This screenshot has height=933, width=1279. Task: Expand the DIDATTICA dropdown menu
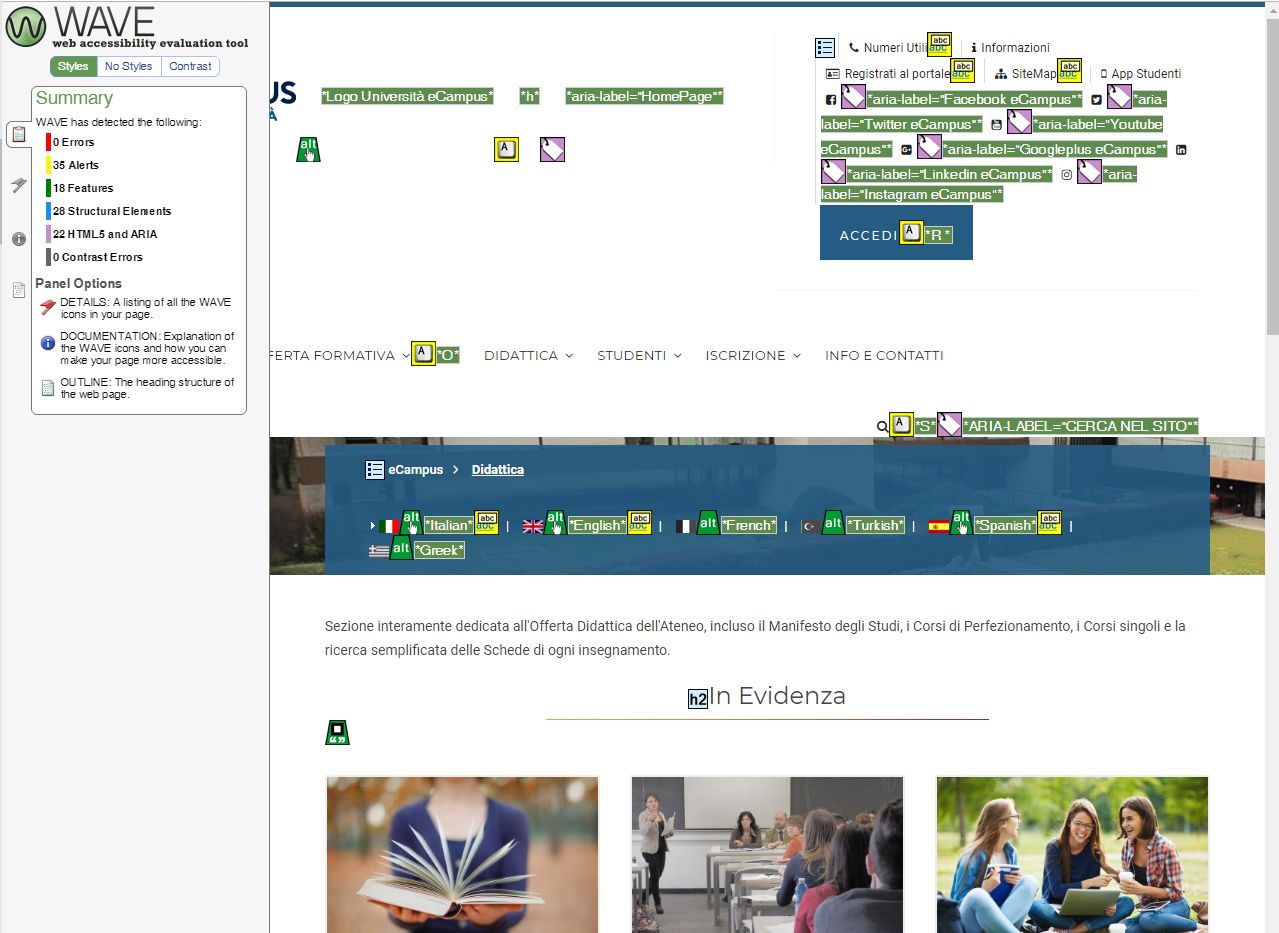point(528,355)
